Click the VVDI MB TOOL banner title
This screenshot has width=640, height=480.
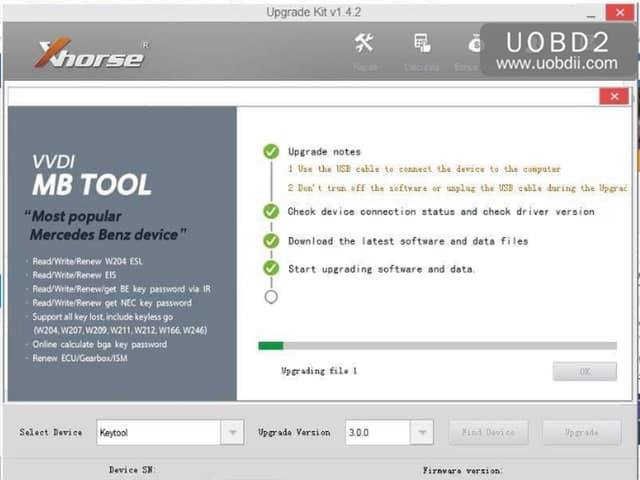[92, 175]
